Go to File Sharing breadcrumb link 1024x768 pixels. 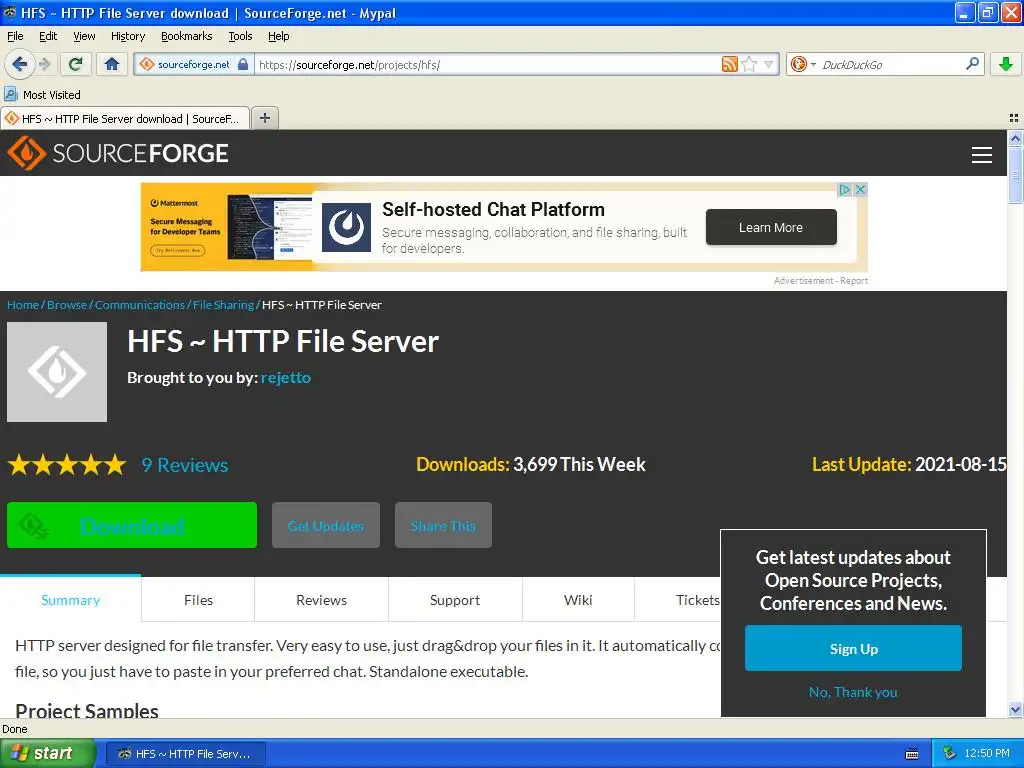223,305
